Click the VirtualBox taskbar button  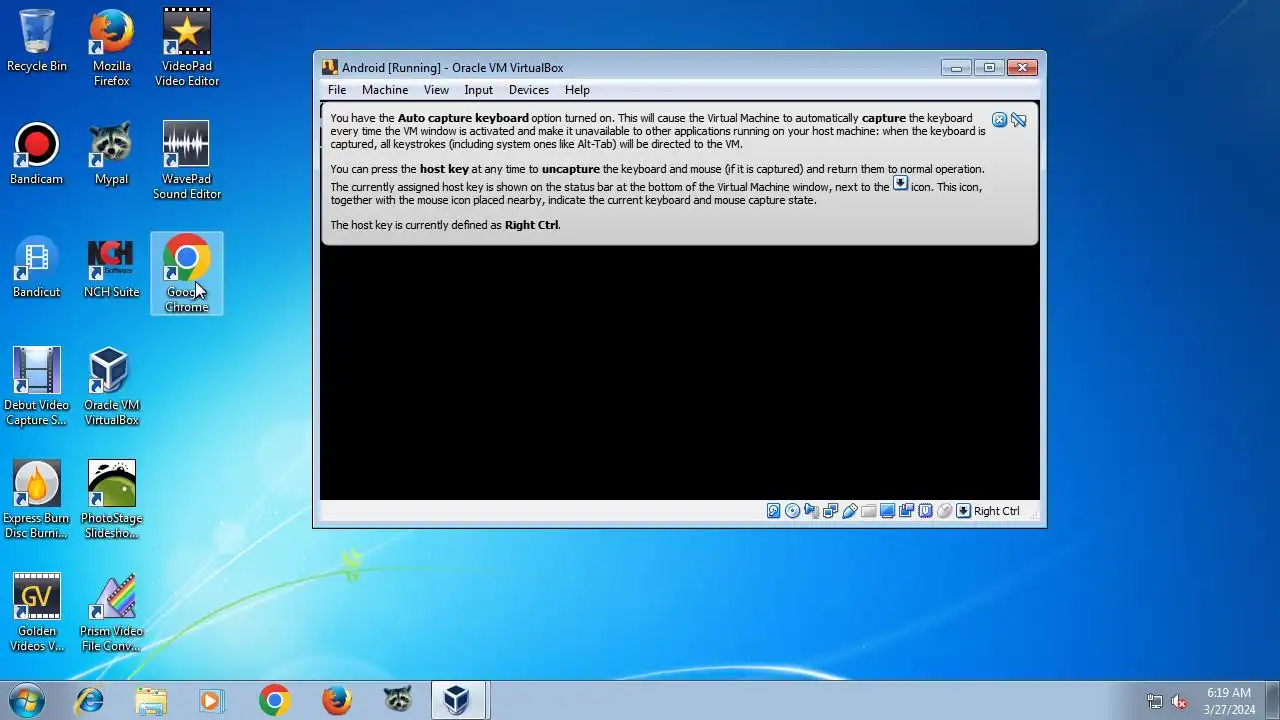click(458, 700)
